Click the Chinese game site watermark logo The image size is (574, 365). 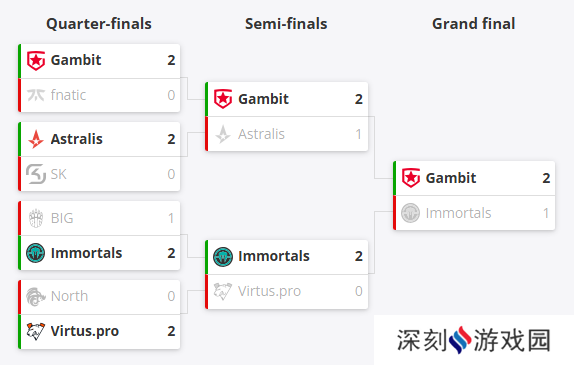(474, 340)
